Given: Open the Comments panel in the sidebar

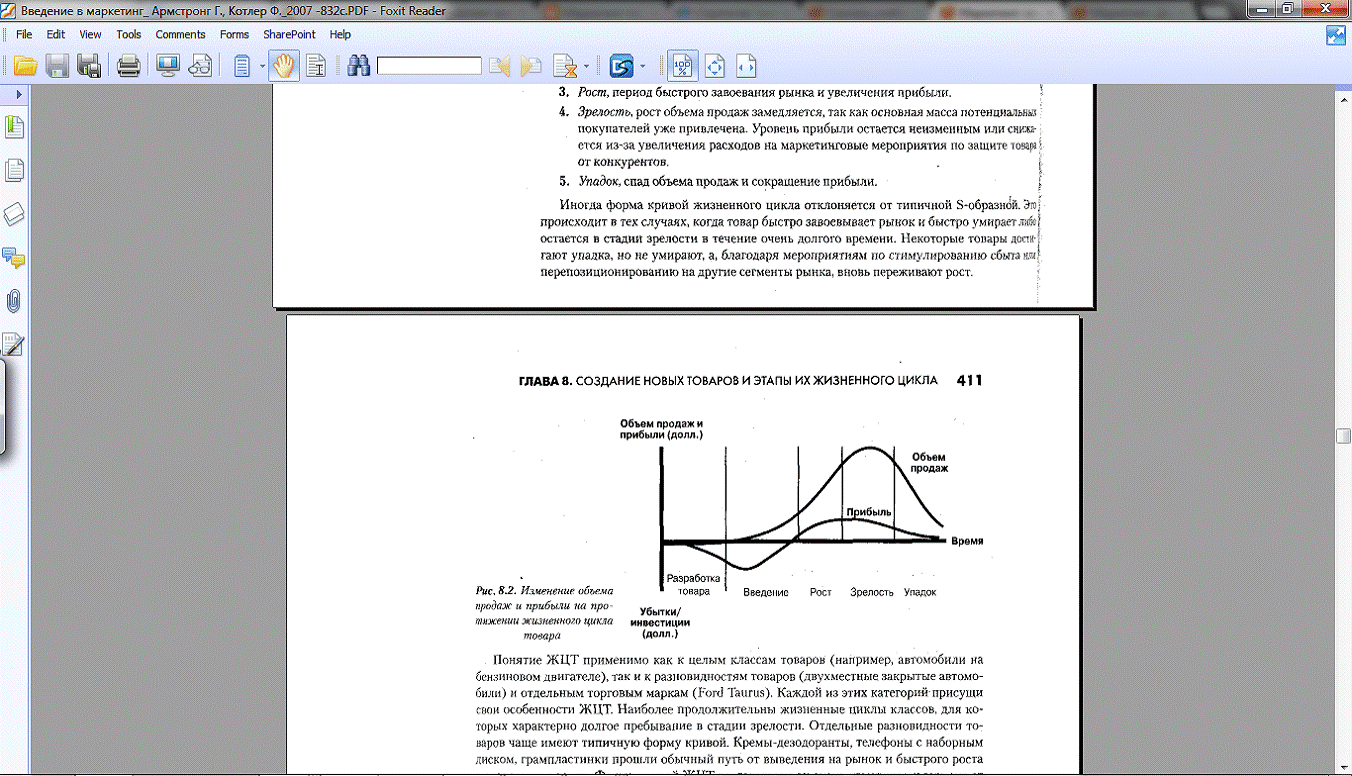Looking at the screenshot, I should point(15,258).
